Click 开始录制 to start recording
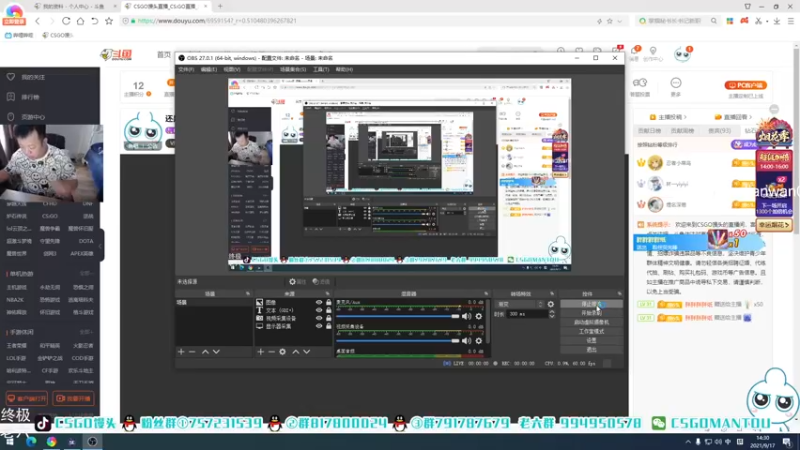Viewport: 800px width, 450px height. (x=591, y=313)
